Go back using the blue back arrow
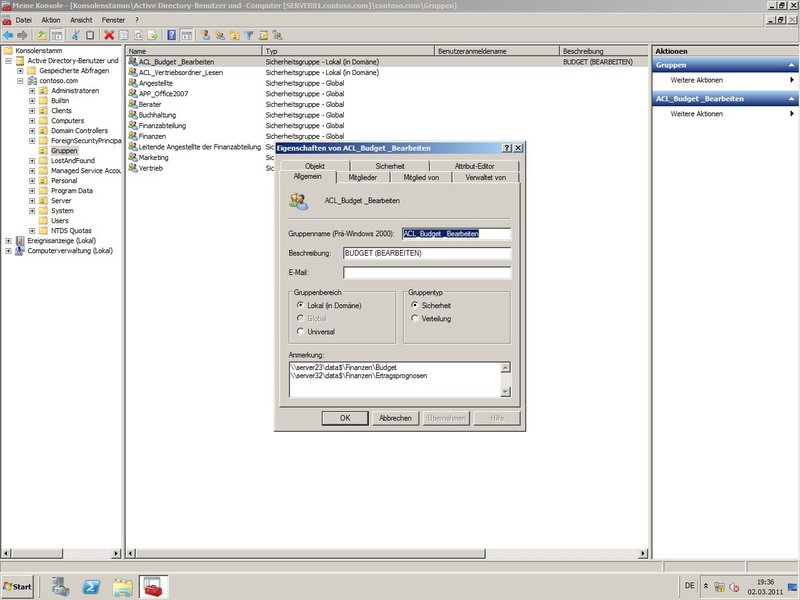800x600 pixels. point(8,35)
